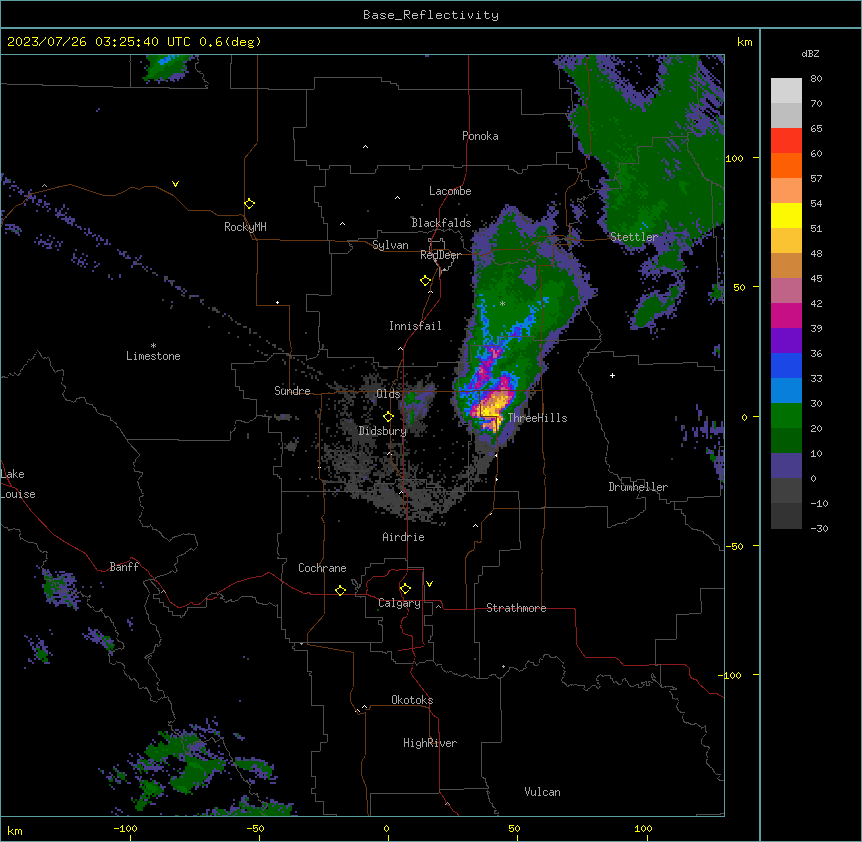Click the Sundre city label
The width and height of the screenshot is (862, 842).
pyautogui.click(x=292, y=391)
